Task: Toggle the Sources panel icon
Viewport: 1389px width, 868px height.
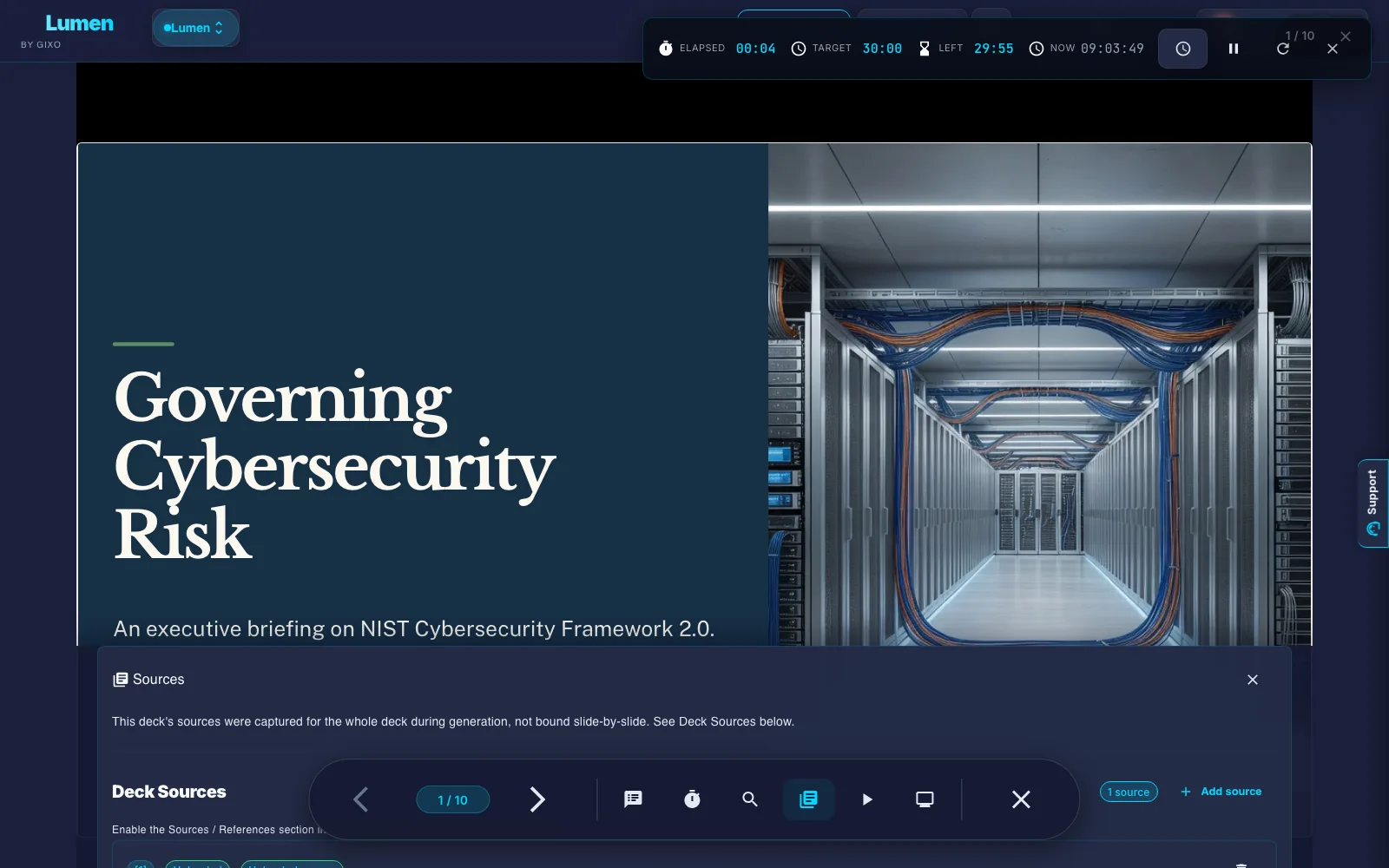Action: click(808, 799)
